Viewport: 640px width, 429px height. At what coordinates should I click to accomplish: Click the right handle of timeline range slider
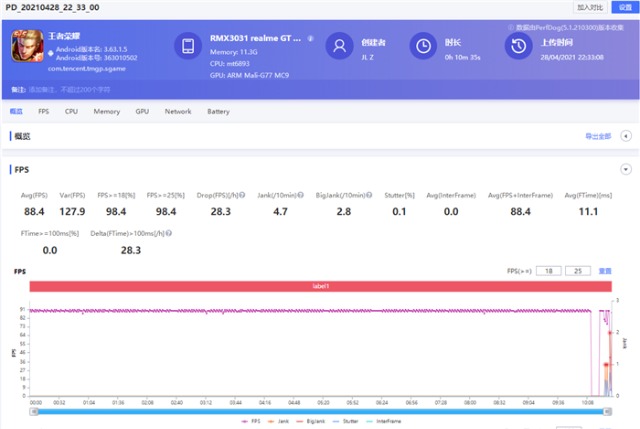pyautogui.click(x=608, y=411)
